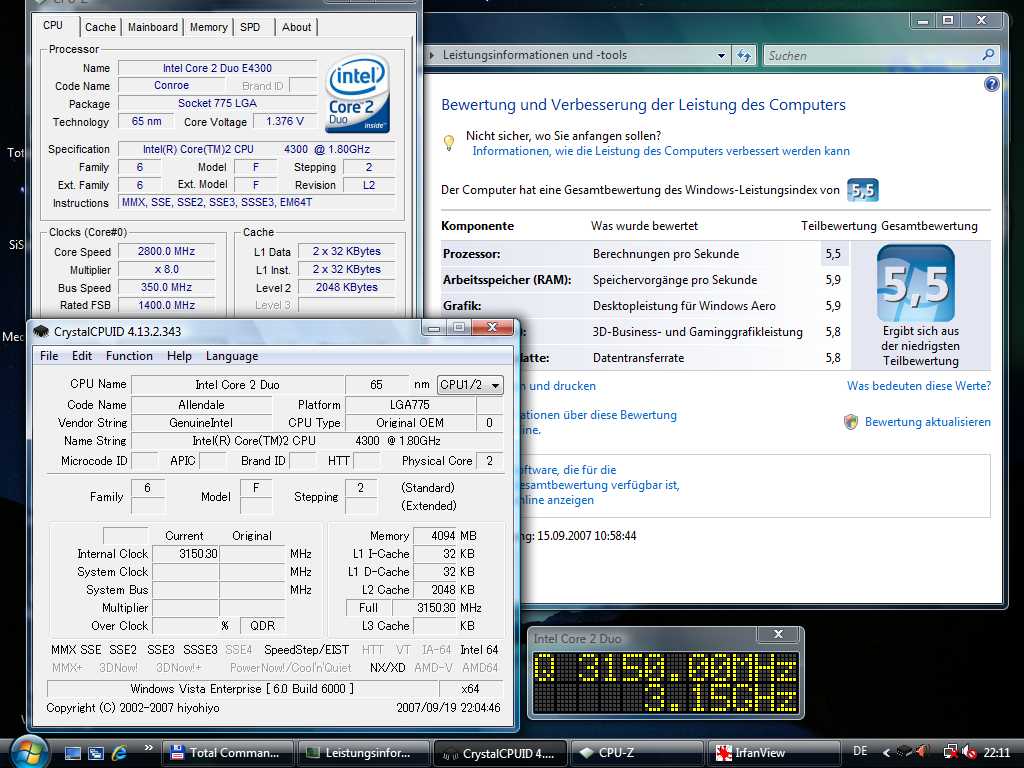This screenshot has width=1024, height=768.
Task: Click the CrystalCPUID title bar icon
Action: click(x=41, y=331)
